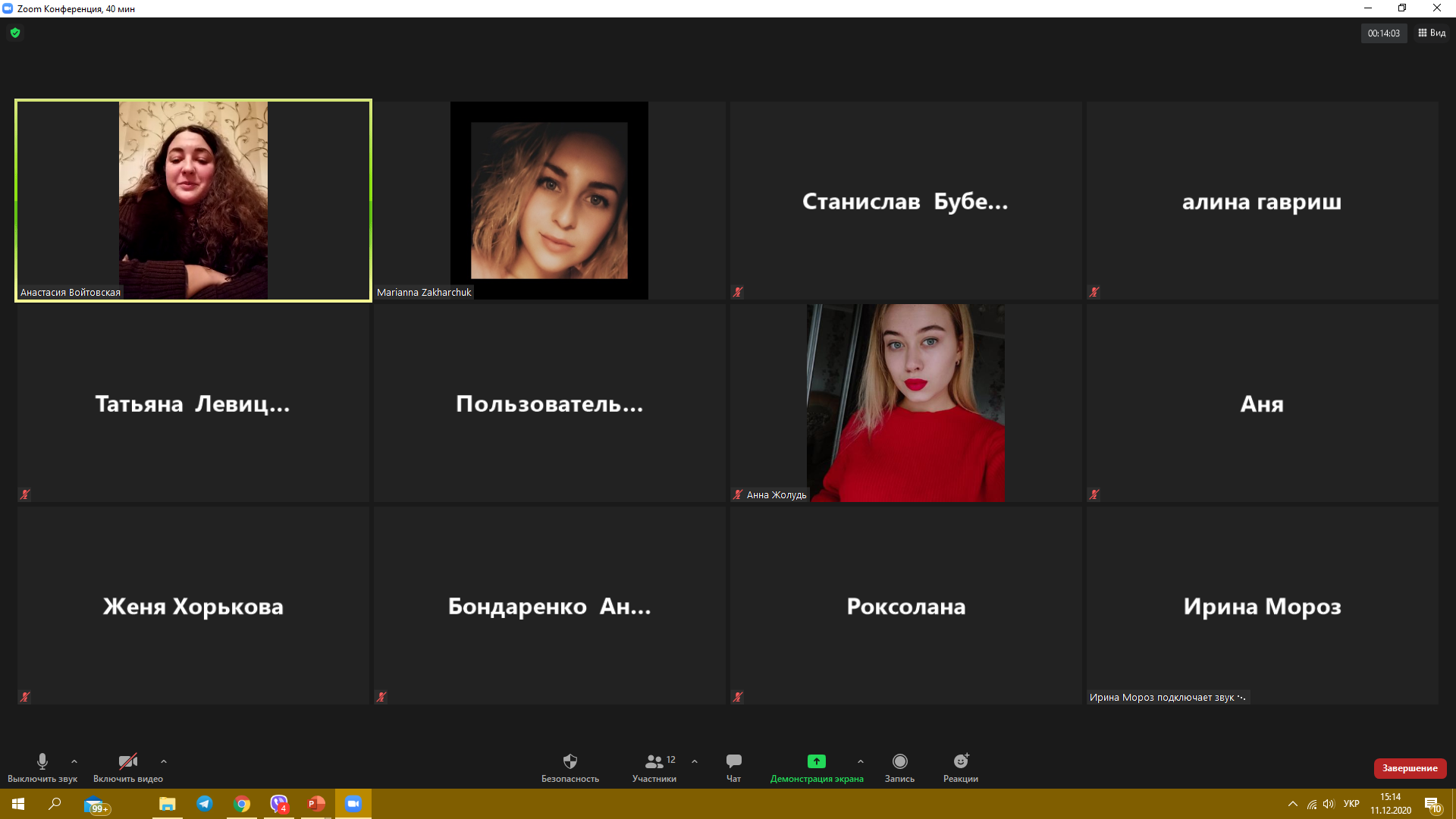Toggle keyboard language УКР indicator
Image resolution: width=1456 pixels, height=819 pixels.
(x=1351, y=804)
